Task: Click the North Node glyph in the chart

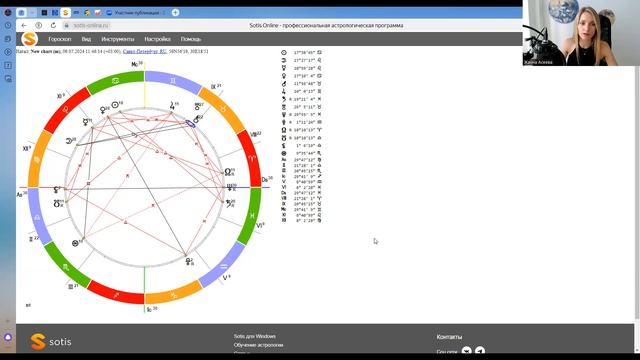Action: 228,172
